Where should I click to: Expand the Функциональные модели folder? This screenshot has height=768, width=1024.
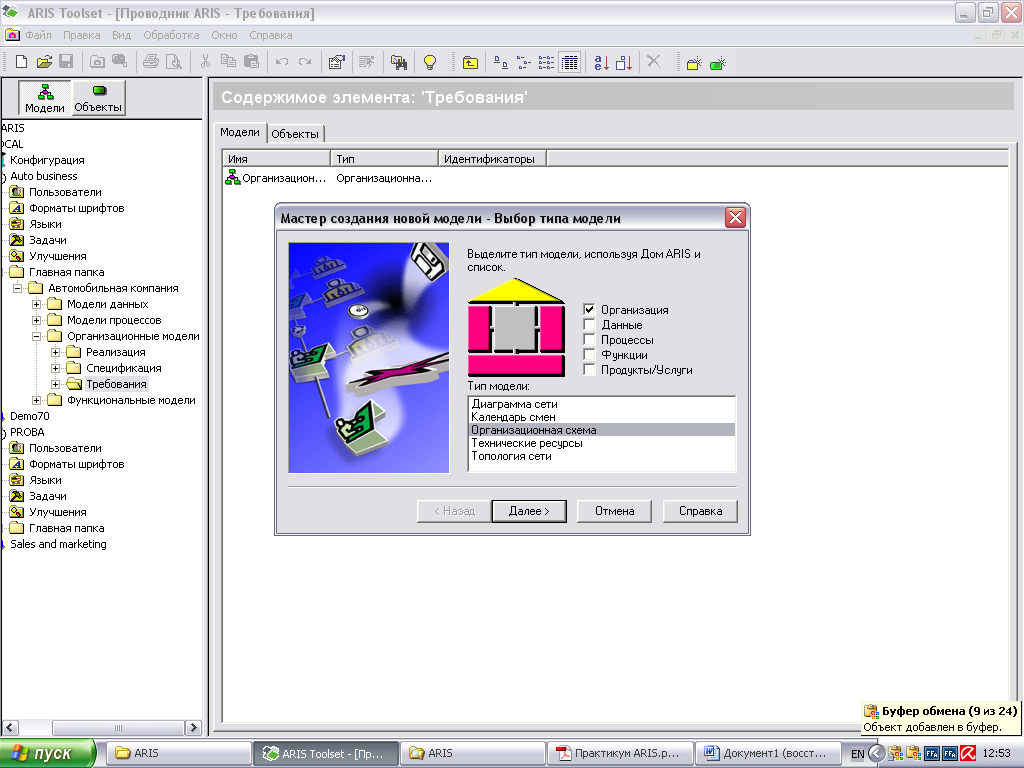(x=37, y=400)
